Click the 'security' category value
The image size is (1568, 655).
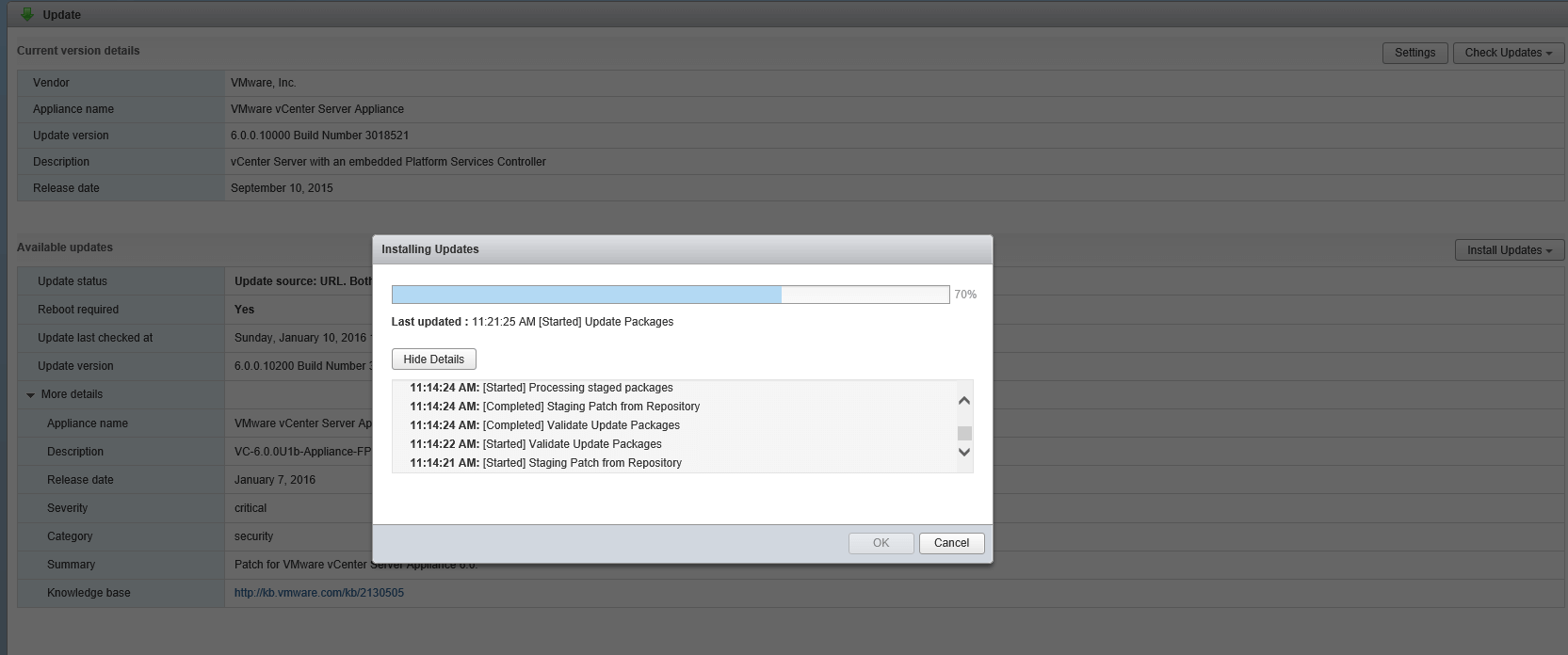tap(254, 536)
